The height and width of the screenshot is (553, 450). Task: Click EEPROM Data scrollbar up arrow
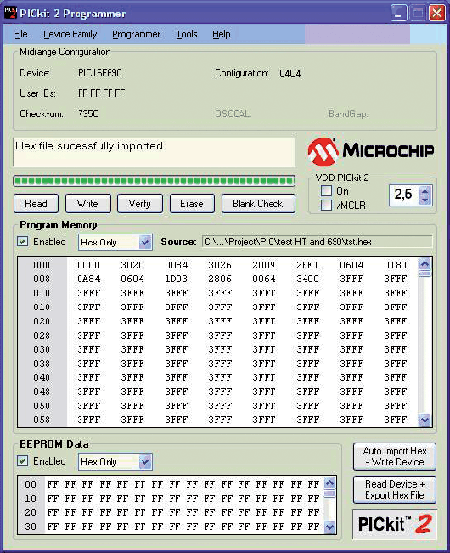coord(330,483)
